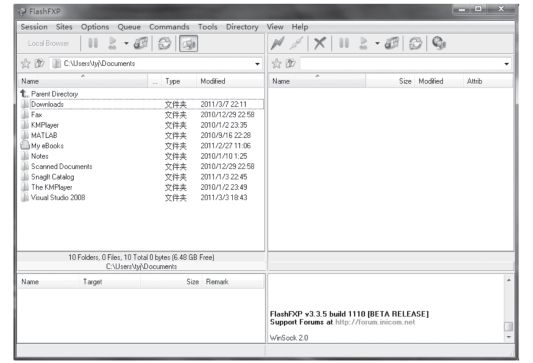Sort remote files by Size column

pos(390,81)
